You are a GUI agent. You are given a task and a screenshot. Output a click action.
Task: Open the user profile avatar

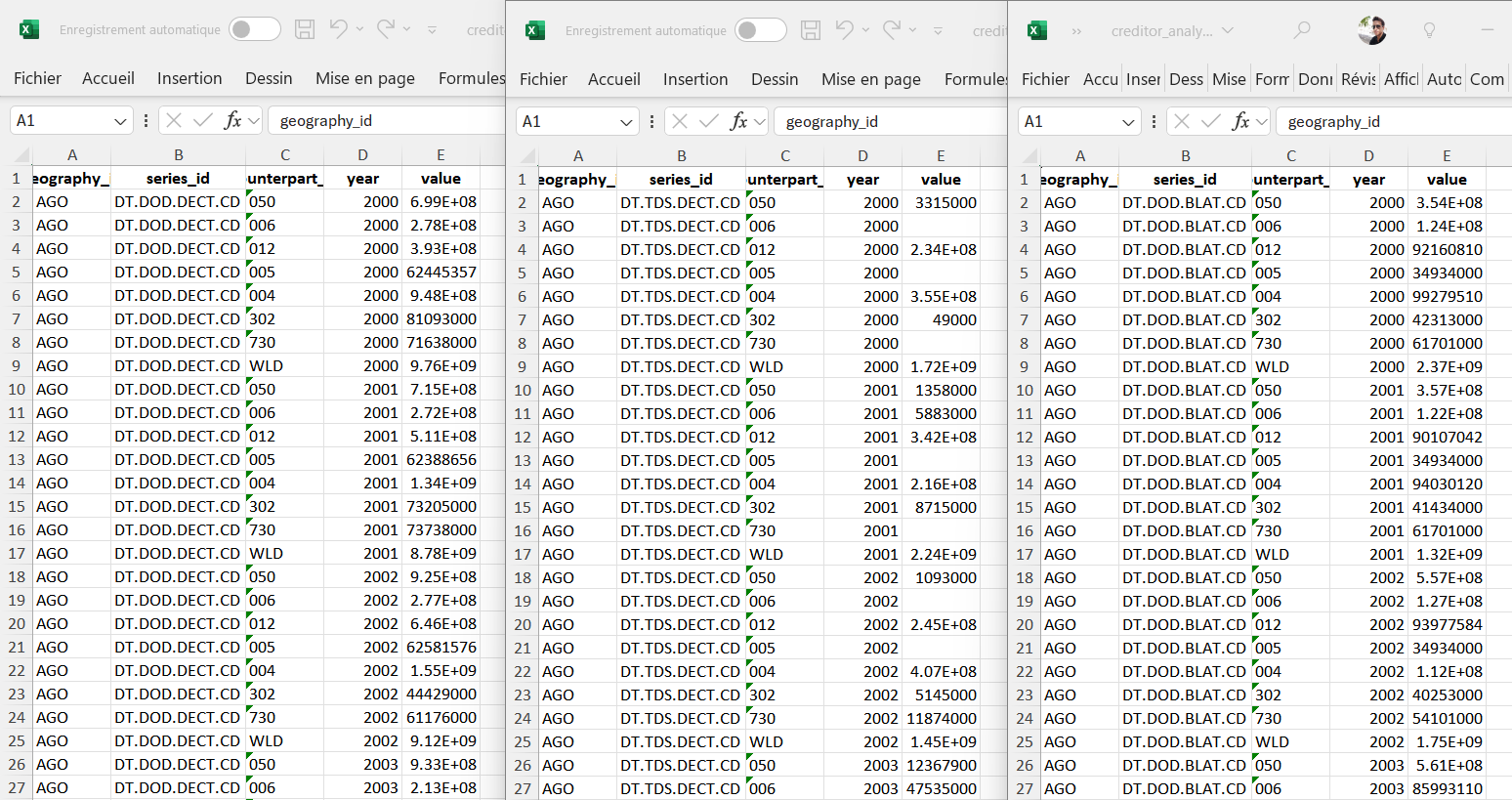[1372, 30]
